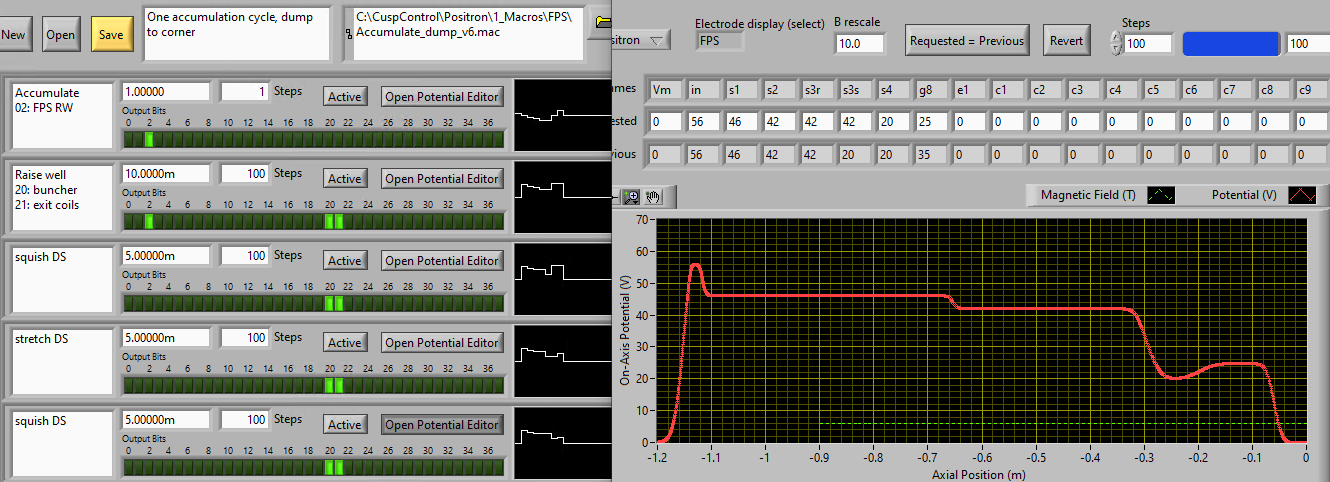This screenshot has width=1330, height=482.
Task: Click first squish DS potential preview thumbnail
Action: (x=562, y=279)
